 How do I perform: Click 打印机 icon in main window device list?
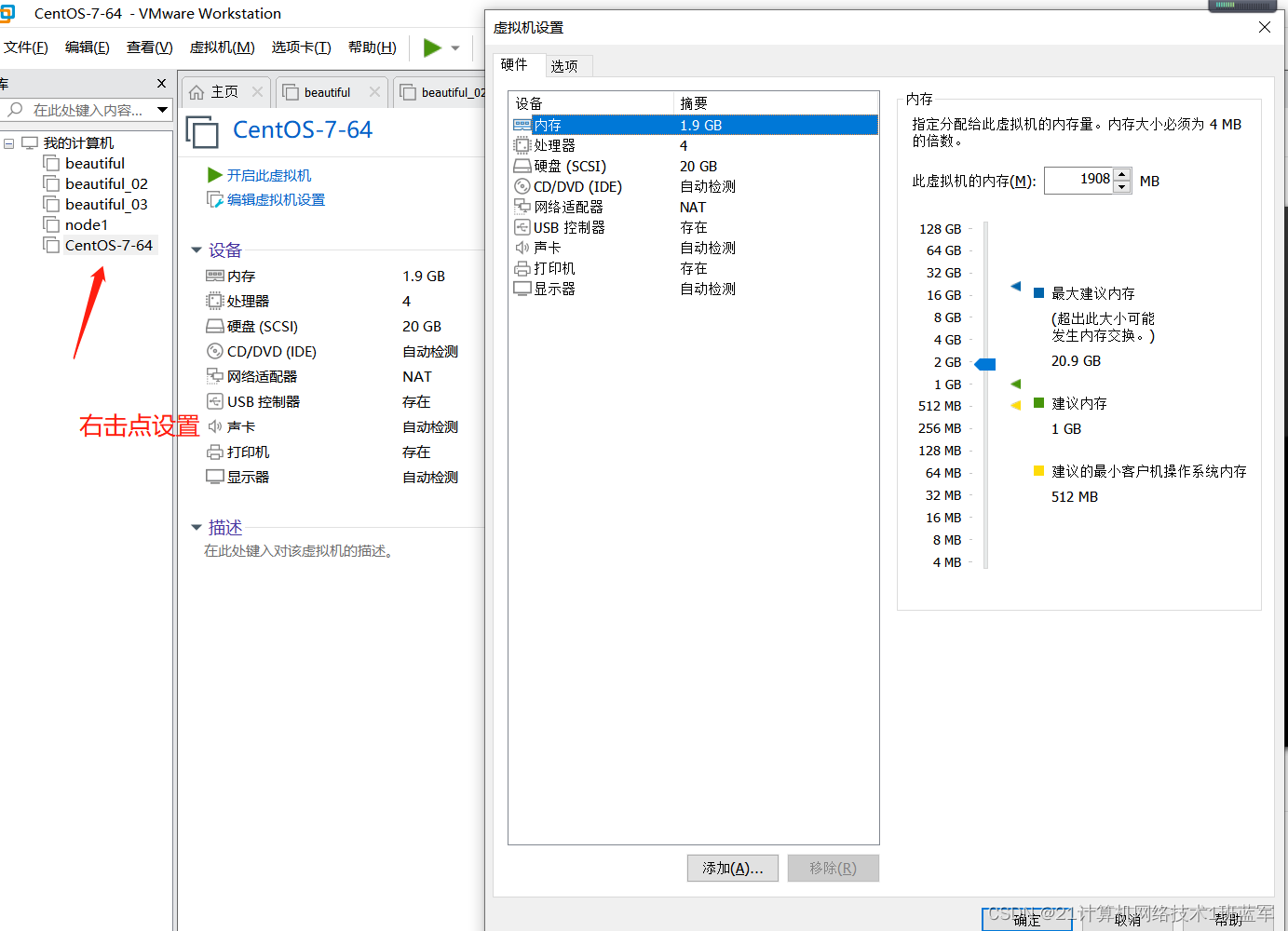click(x=215, y=452)
